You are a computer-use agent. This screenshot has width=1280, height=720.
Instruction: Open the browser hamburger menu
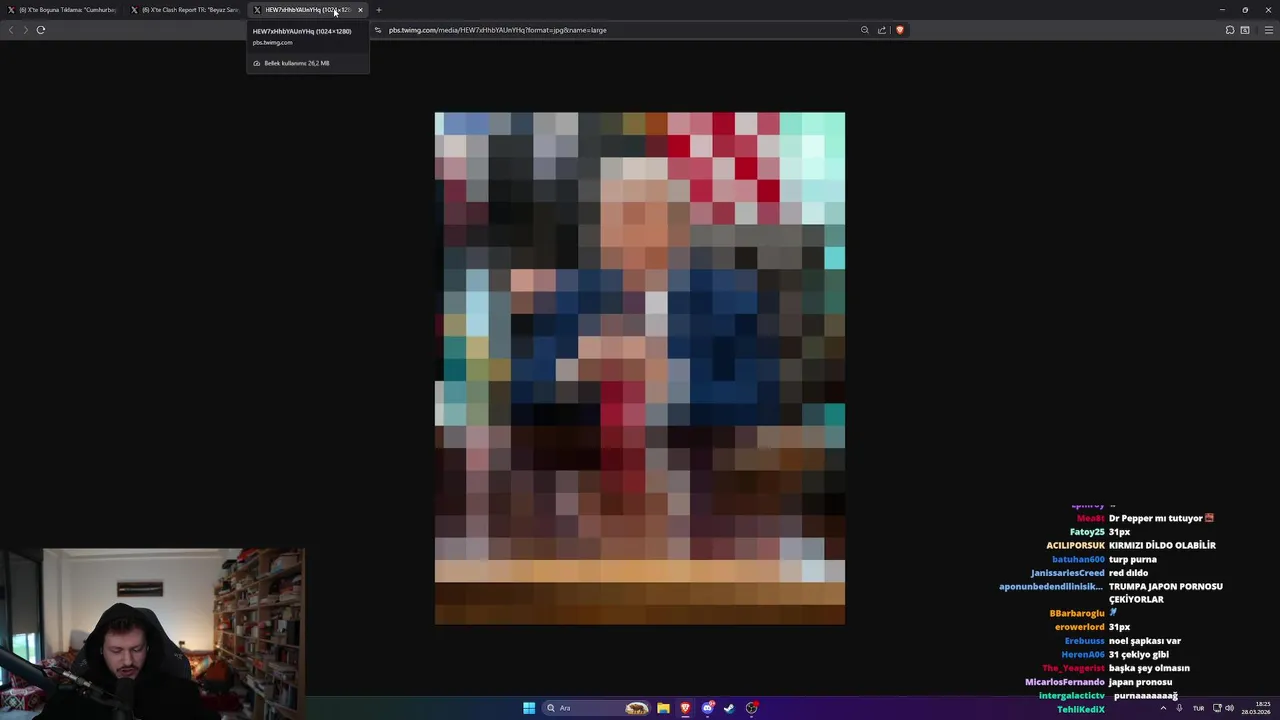pyautogui.click(x=1269, y=30)
